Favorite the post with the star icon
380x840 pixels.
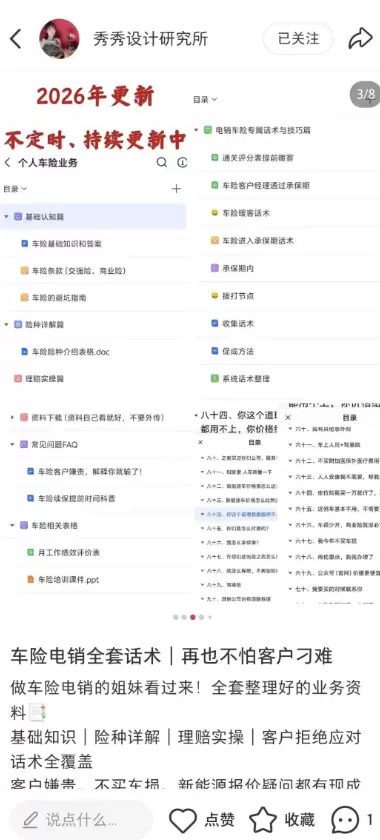pyautogui.click(x=263, y=820)
